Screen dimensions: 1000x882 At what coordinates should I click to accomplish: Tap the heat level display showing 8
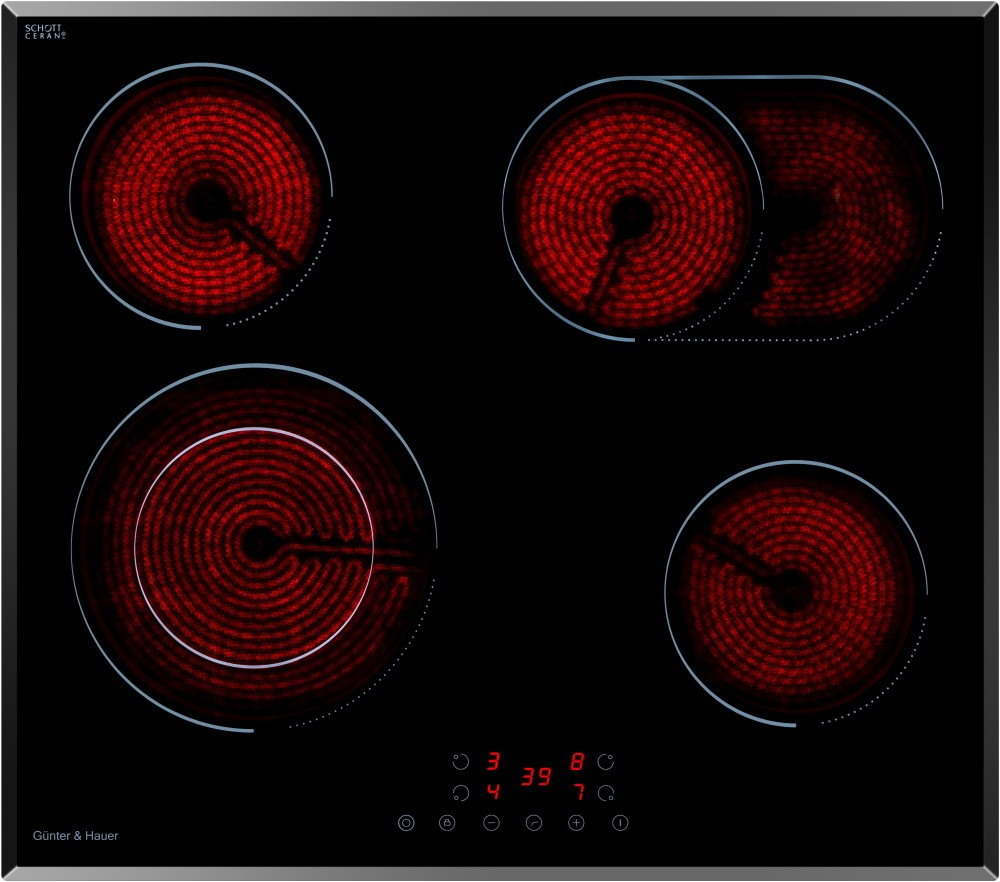pos(577,762)
